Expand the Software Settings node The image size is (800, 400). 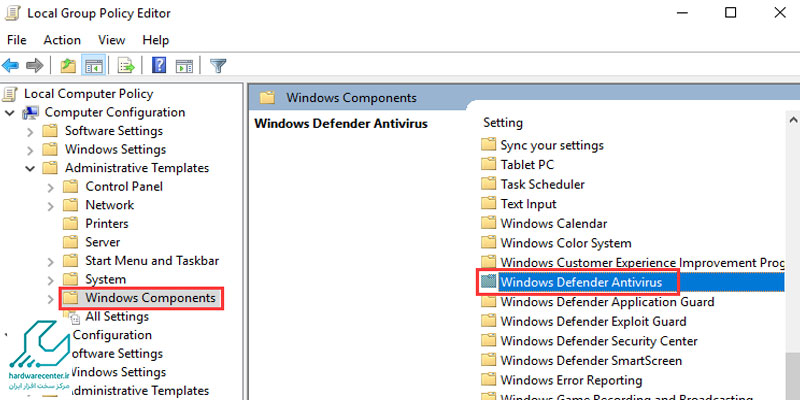[x=30, y=132]
